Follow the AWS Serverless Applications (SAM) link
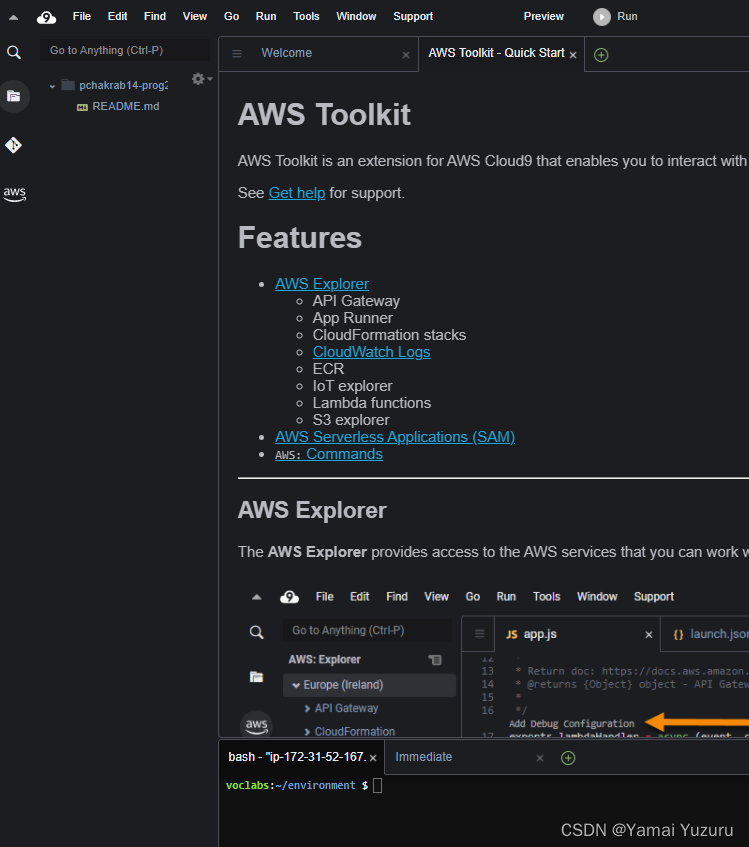Viewport: 749px width, 847px height. click(x=395, y=436)
